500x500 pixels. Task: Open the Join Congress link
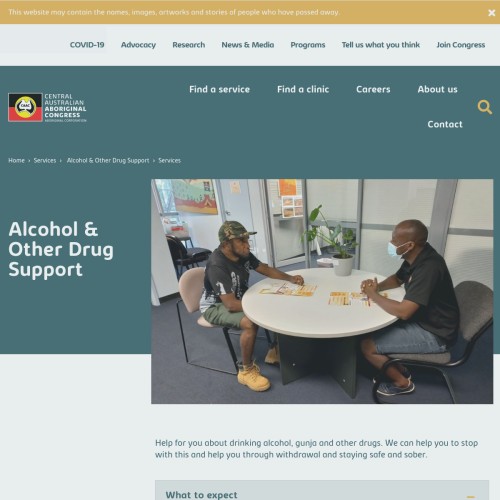[x=461, y=45]
